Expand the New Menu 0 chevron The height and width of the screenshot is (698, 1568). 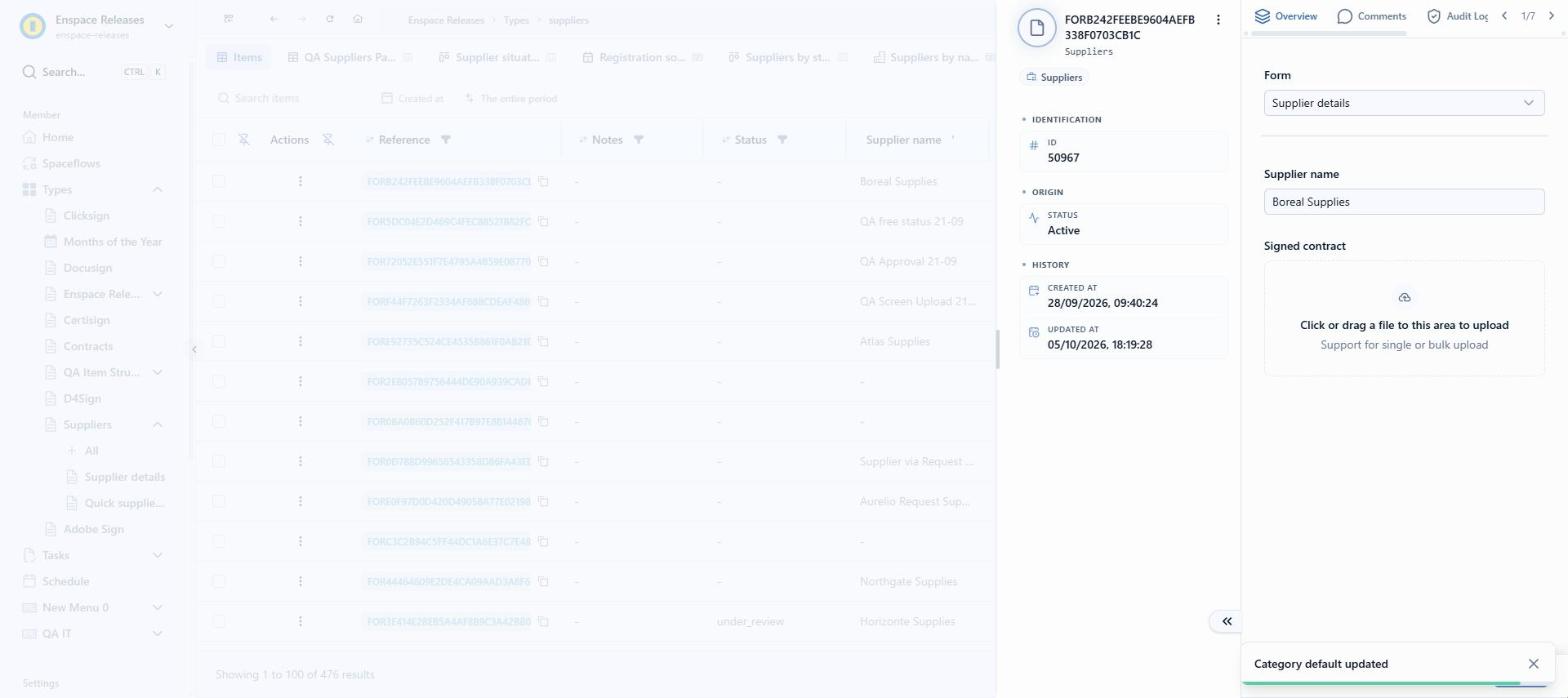(158, 607)
